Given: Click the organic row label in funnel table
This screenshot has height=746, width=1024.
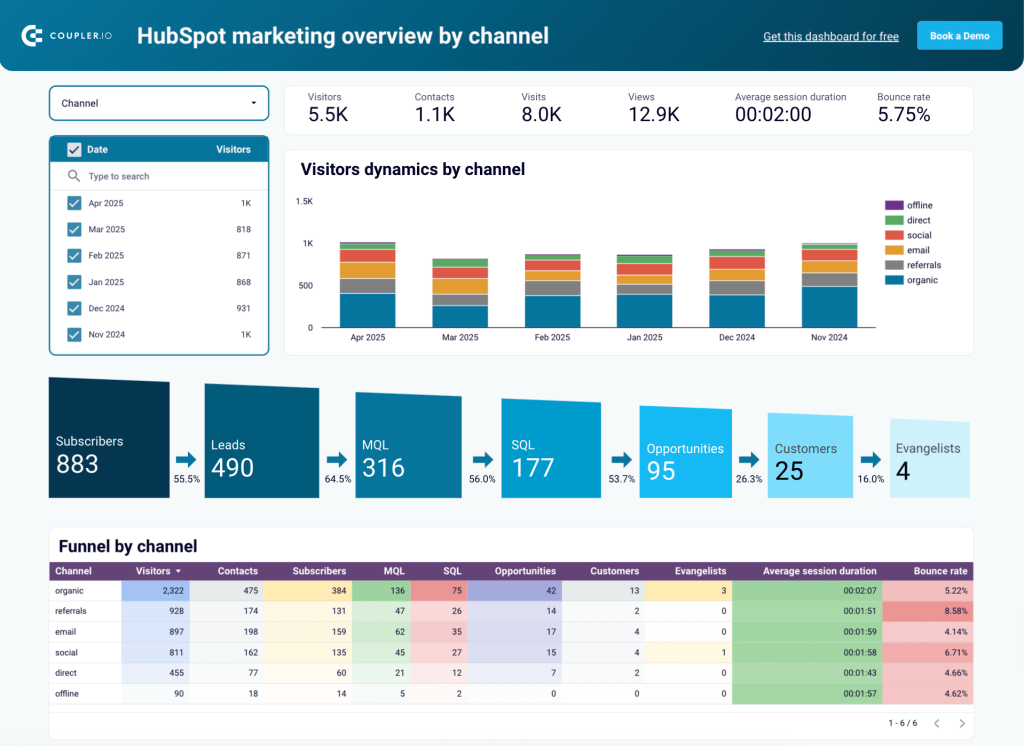Looking at the screenshot, I should (69, 591).
